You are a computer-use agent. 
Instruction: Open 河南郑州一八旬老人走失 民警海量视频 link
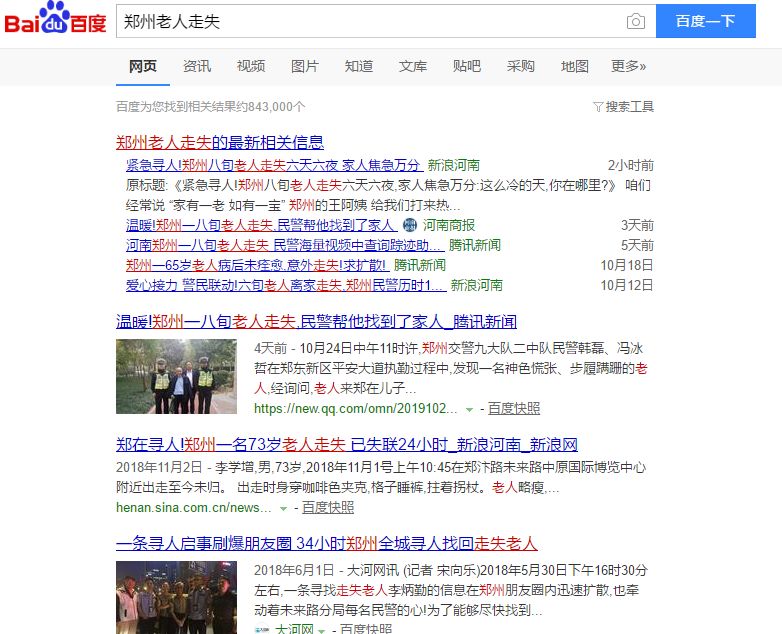pyautogui.click(x=285, y=245)
